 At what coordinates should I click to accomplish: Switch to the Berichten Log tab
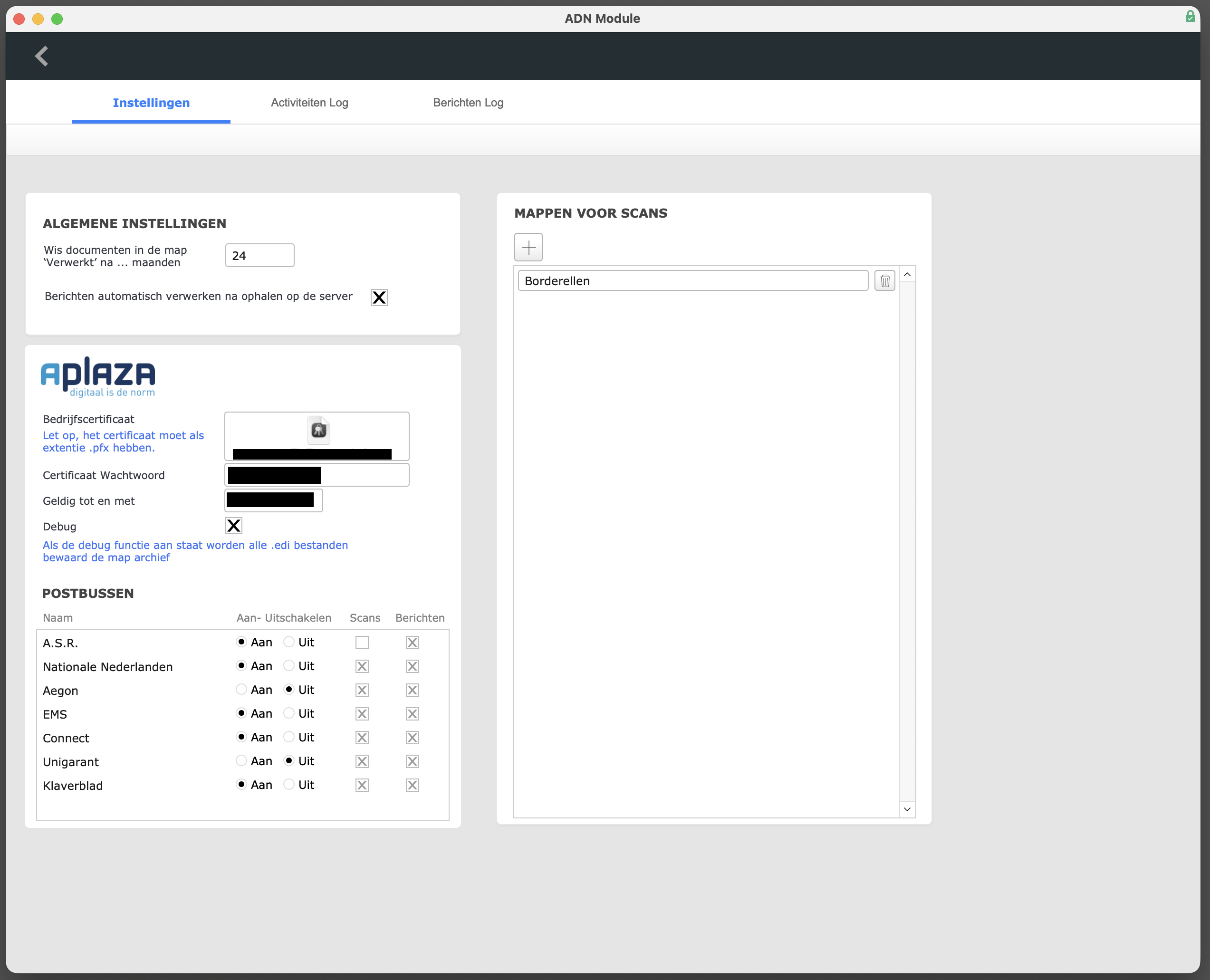(x=468, y=103)
